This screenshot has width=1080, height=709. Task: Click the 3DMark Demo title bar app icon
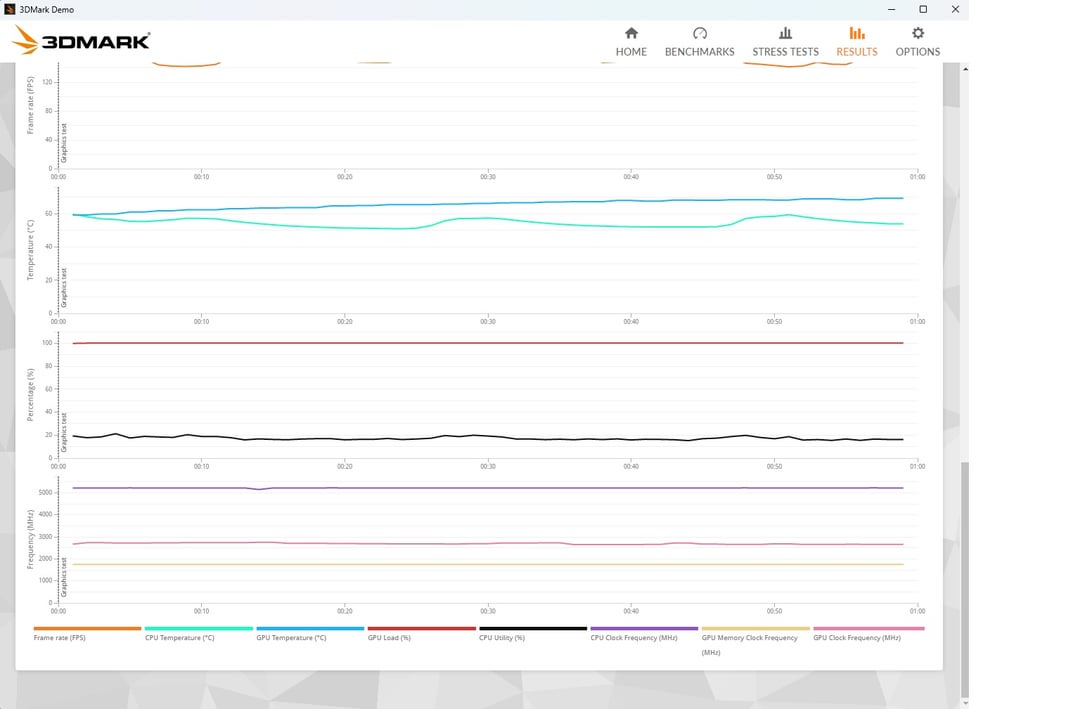pos(10,9)
